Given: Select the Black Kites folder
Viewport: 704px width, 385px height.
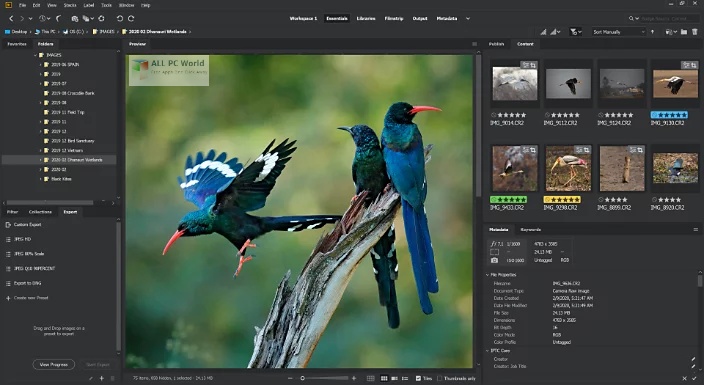Looking at the screenshot, I should coord(61,179).
